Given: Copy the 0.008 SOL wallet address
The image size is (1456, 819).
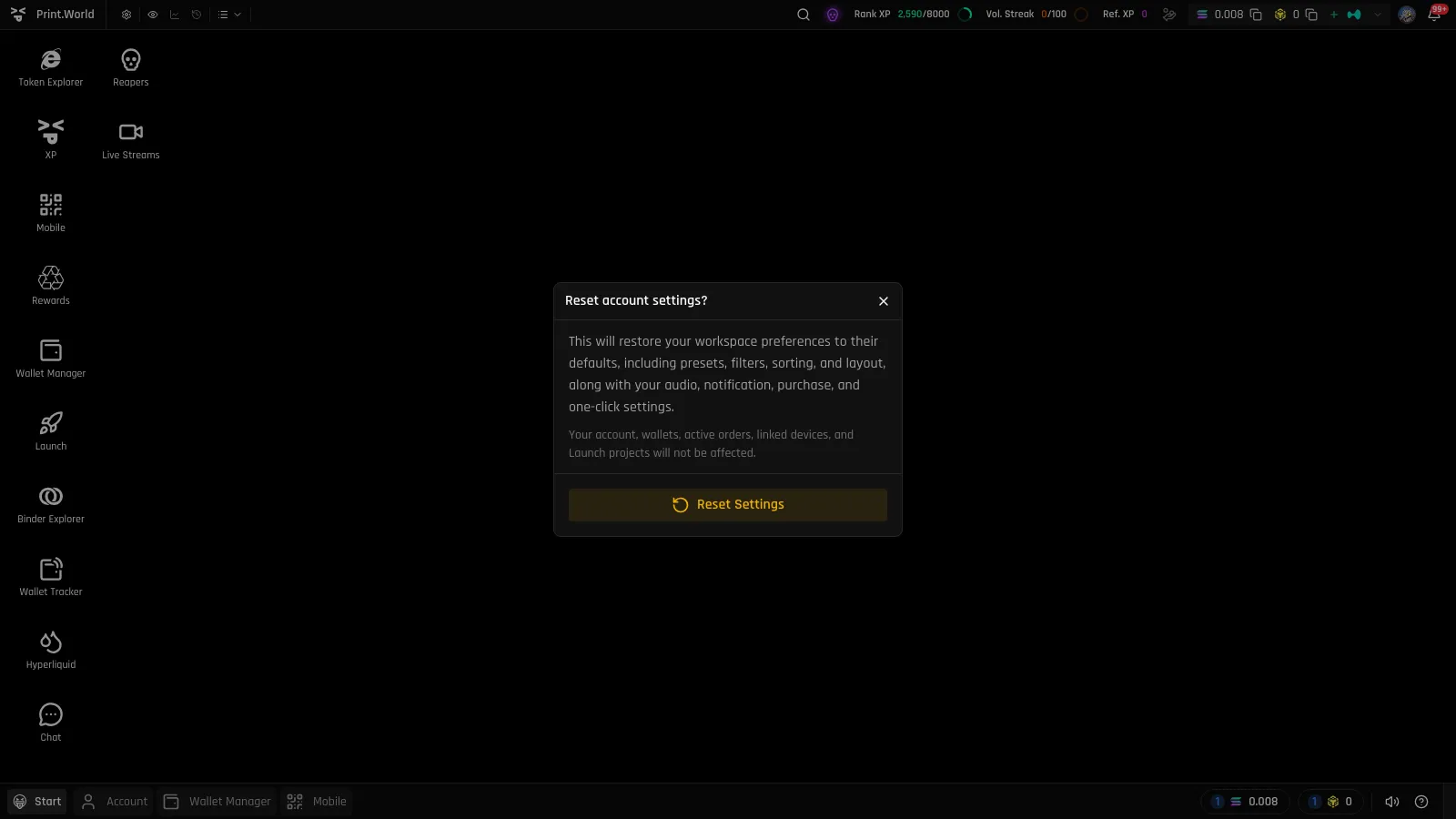Looking at the screenshot, I should tap(1256, 15).
